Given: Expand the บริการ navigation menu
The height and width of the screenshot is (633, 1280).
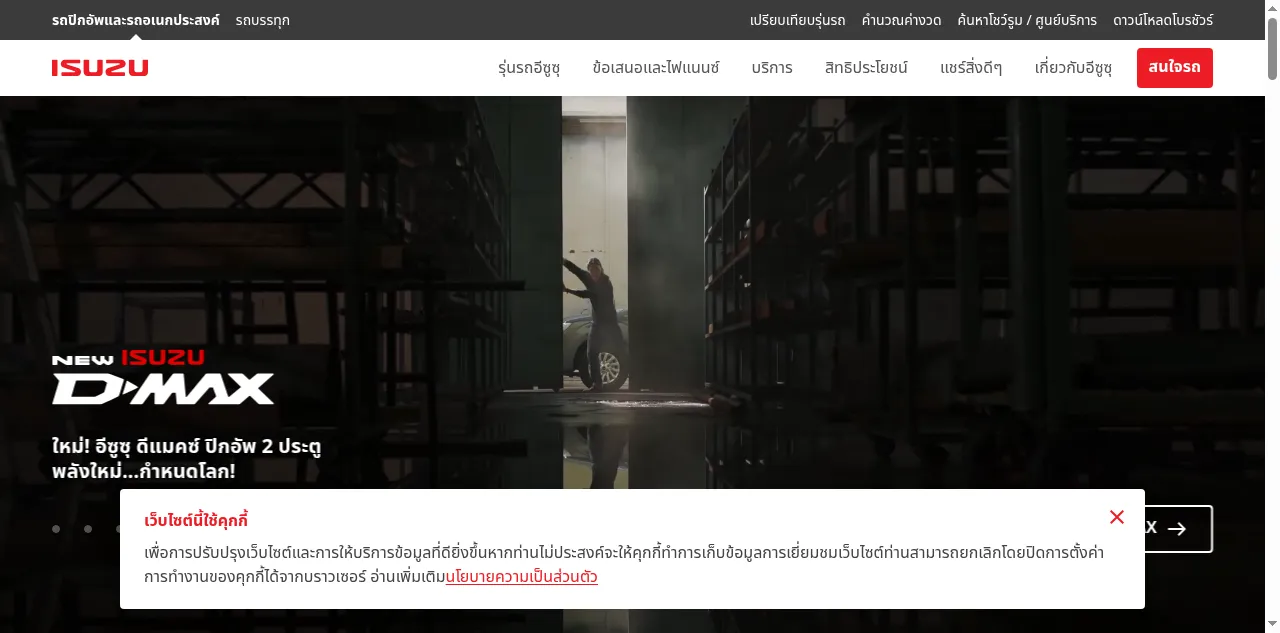Looking at the screenshot, I should pos(772,68).
